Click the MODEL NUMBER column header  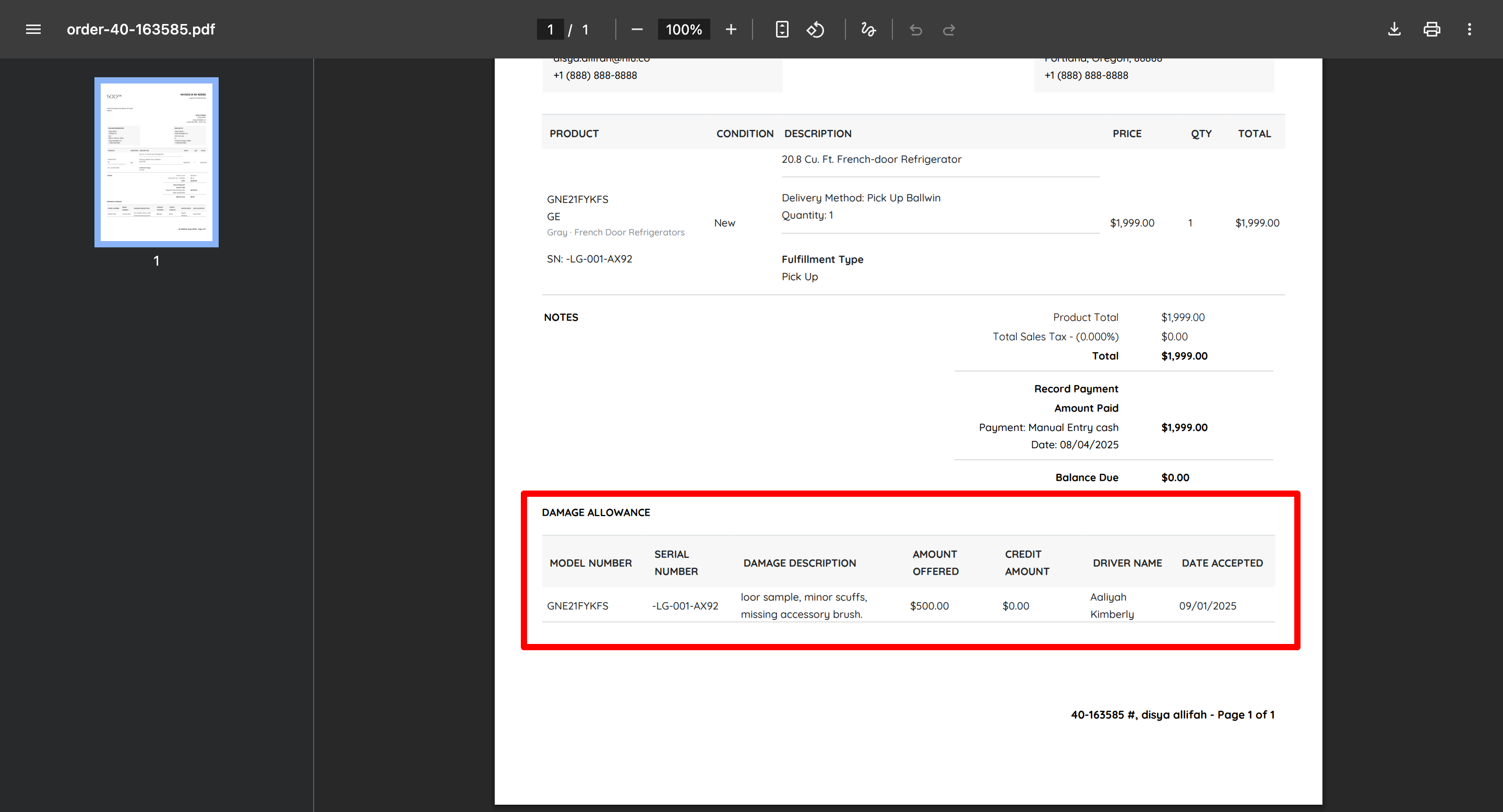pos(590,564)
